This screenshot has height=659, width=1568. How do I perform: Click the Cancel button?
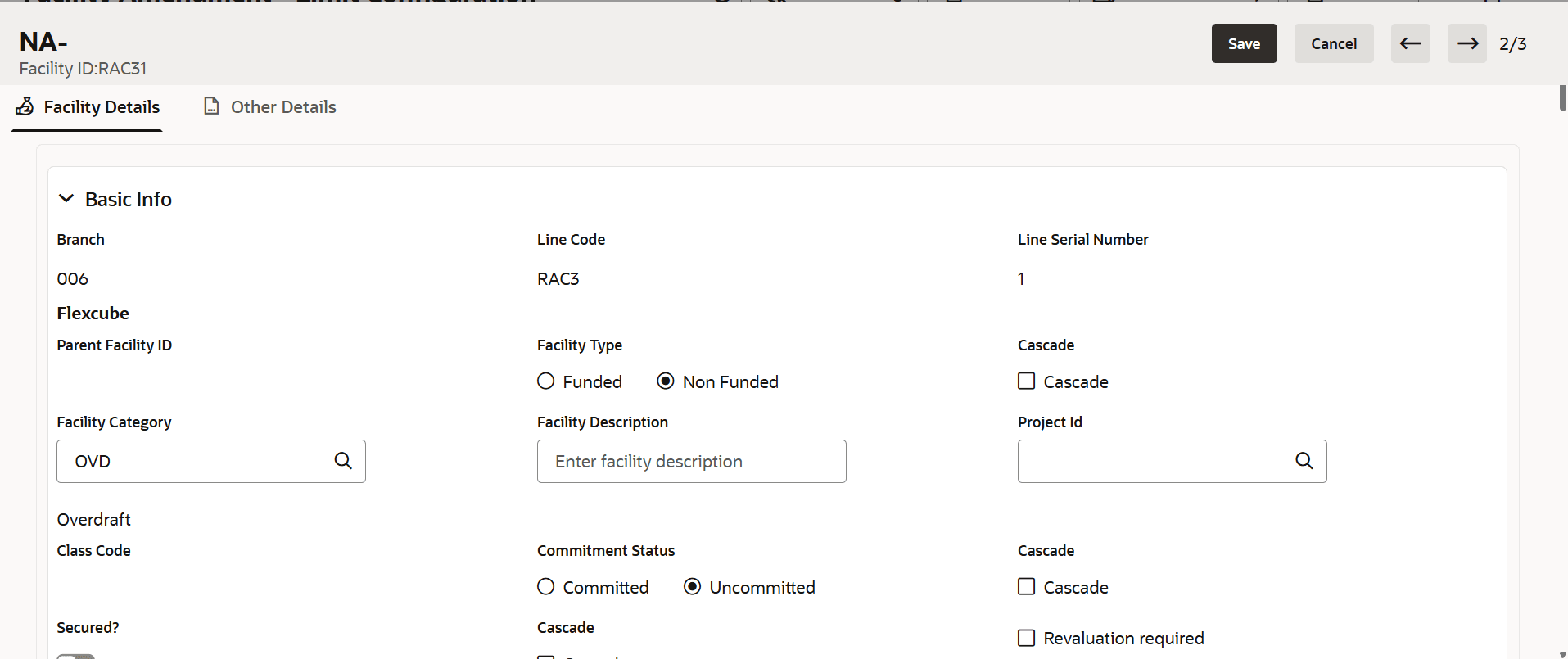coord(1334,43)
